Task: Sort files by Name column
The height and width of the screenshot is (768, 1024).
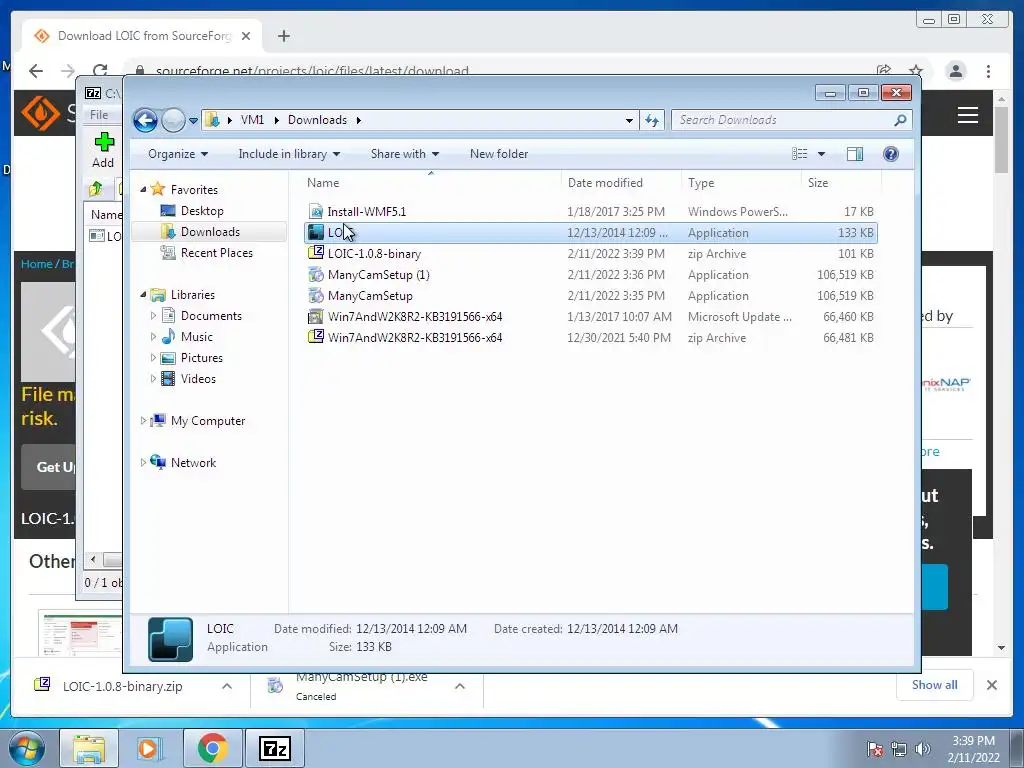Action: coord(431,183)
